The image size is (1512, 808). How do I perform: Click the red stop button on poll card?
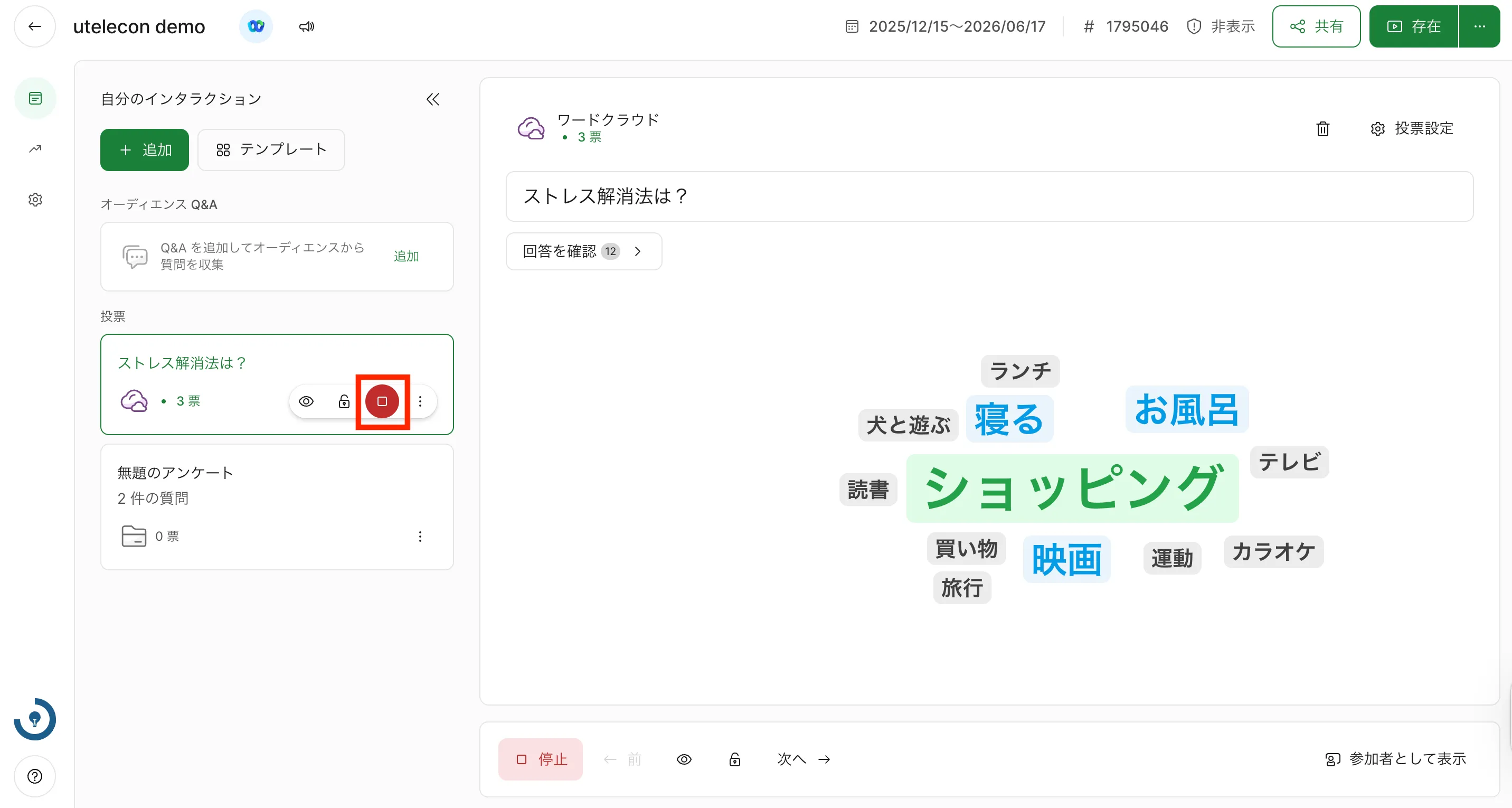click(382, 402)
